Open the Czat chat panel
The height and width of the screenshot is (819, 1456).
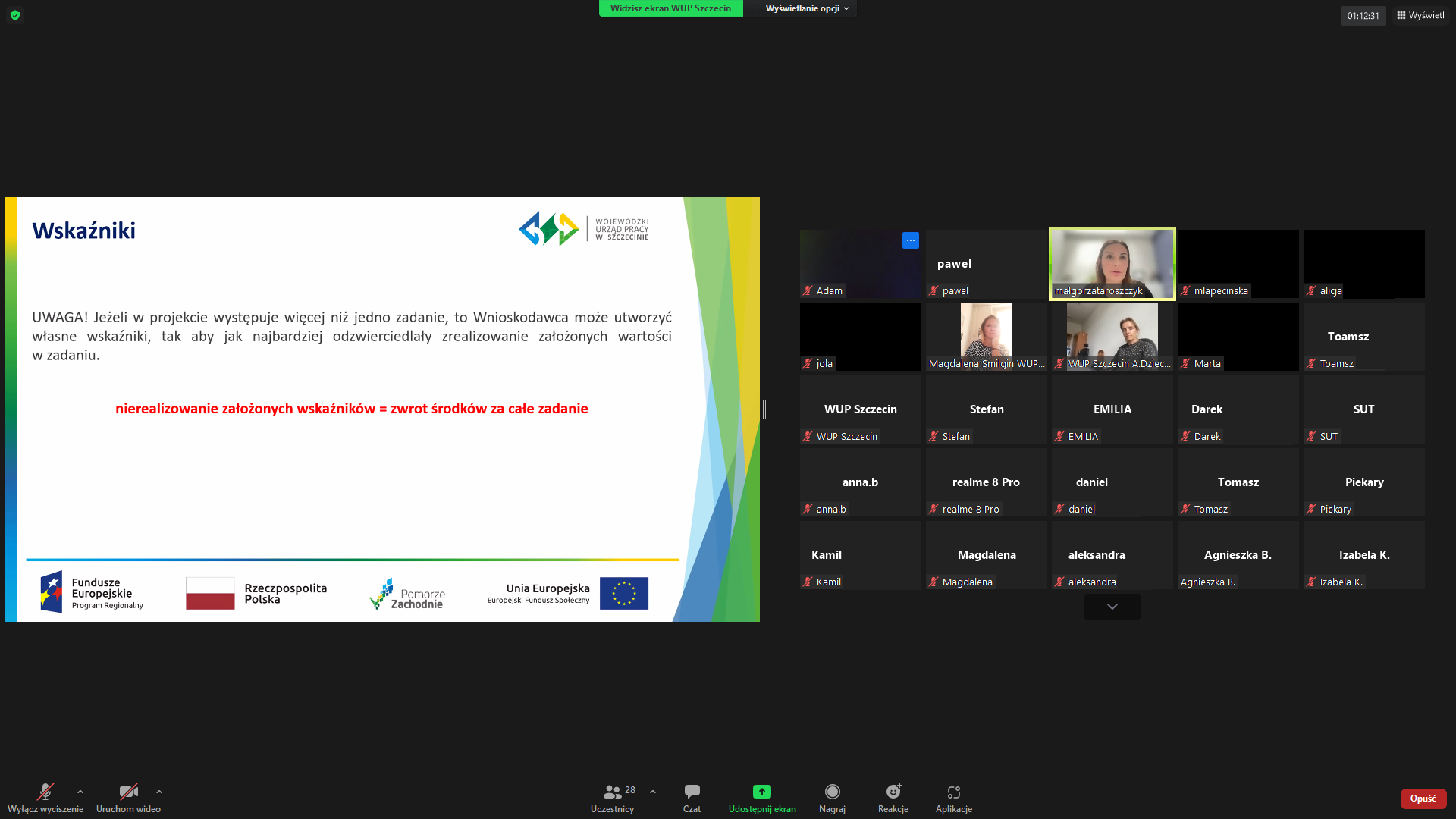[692, 799]
